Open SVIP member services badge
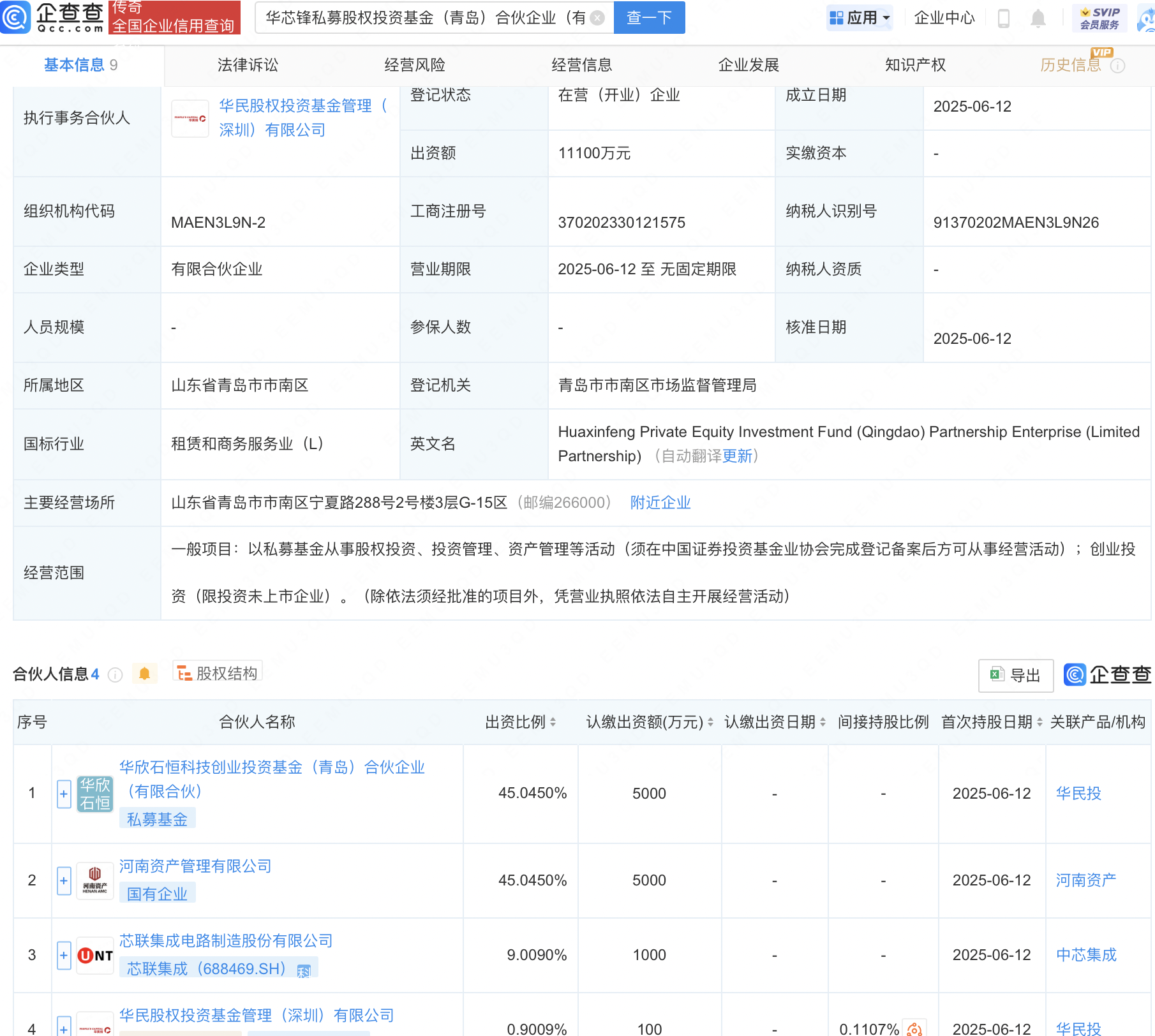The image size is (1155, 1036). point(1100,18)
